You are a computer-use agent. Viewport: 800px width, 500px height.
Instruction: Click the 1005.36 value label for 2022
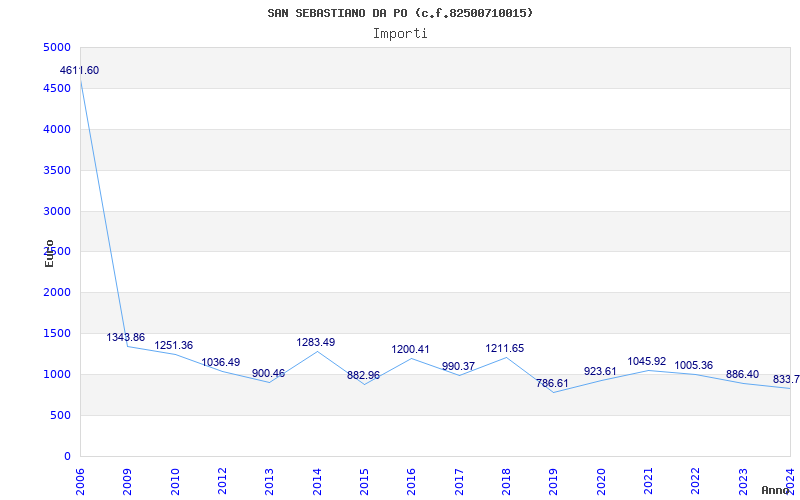pos(693,365)
